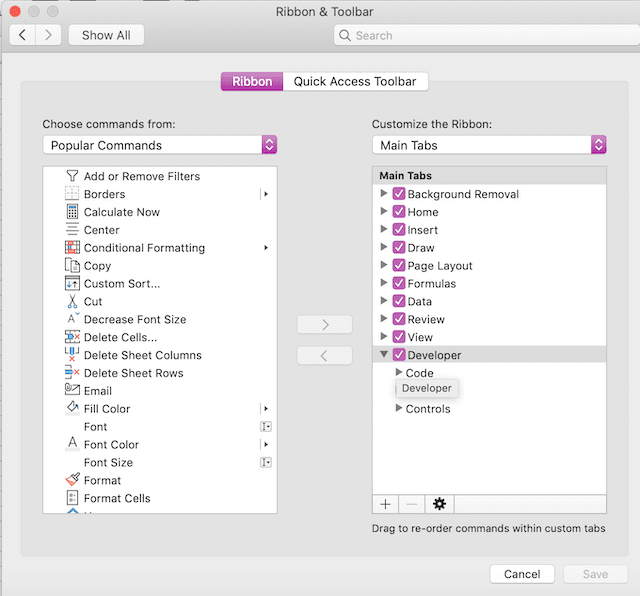The height and width of the screenshot is (596, 640).
Task: Expand the Page Layout disclosure triangle
Action: pos(383,265)
